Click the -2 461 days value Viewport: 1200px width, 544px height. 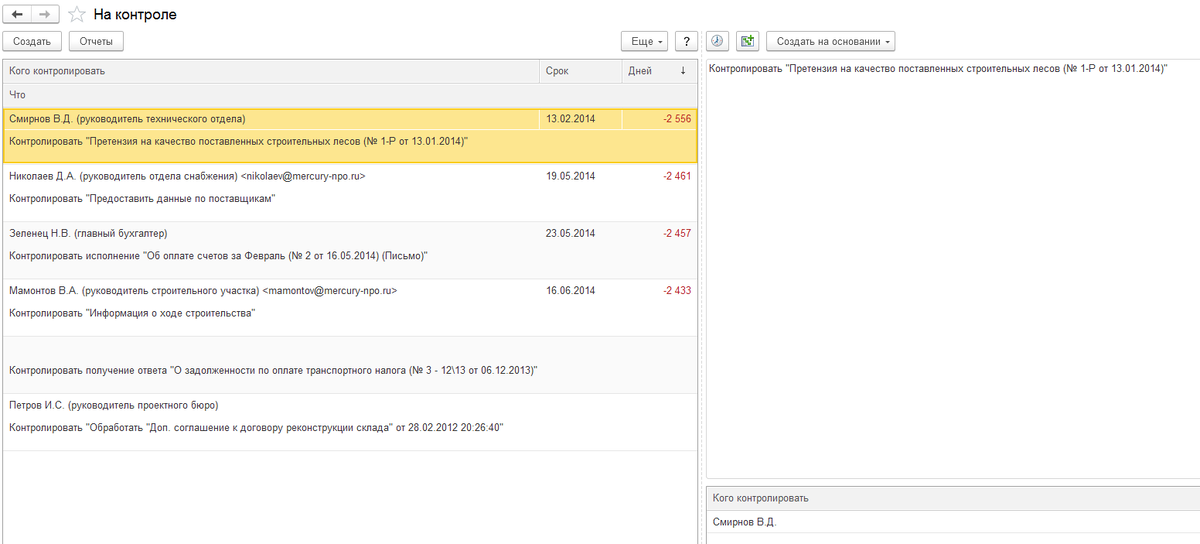point(676,176)
